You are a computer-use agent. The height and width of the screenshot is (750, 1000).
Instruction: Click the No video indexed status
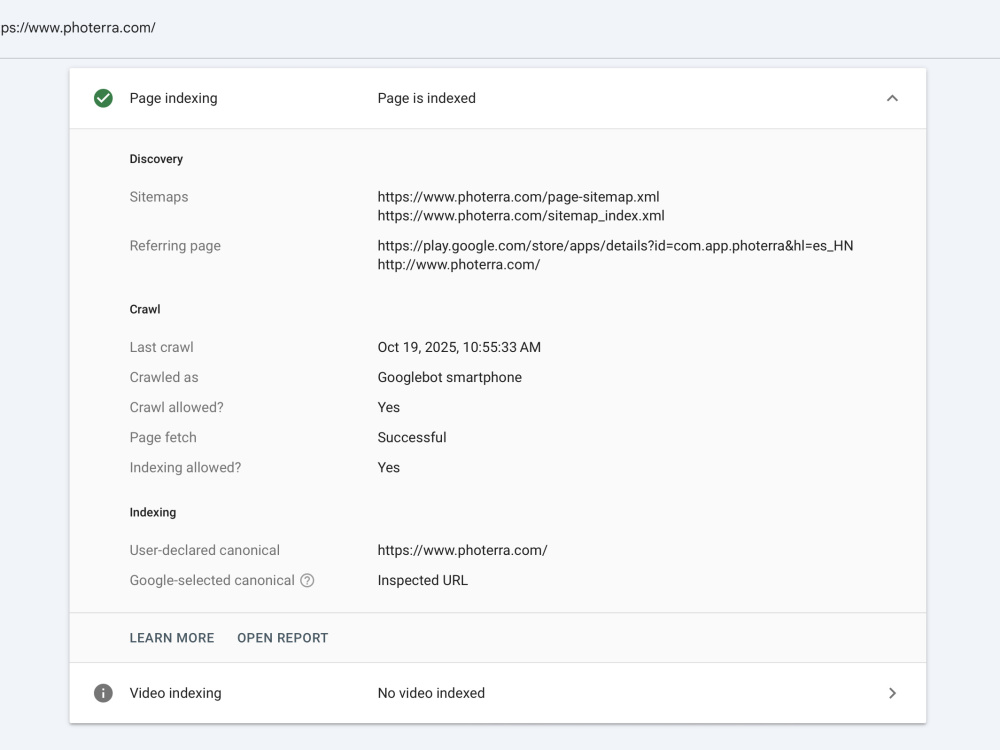point(431,693)
